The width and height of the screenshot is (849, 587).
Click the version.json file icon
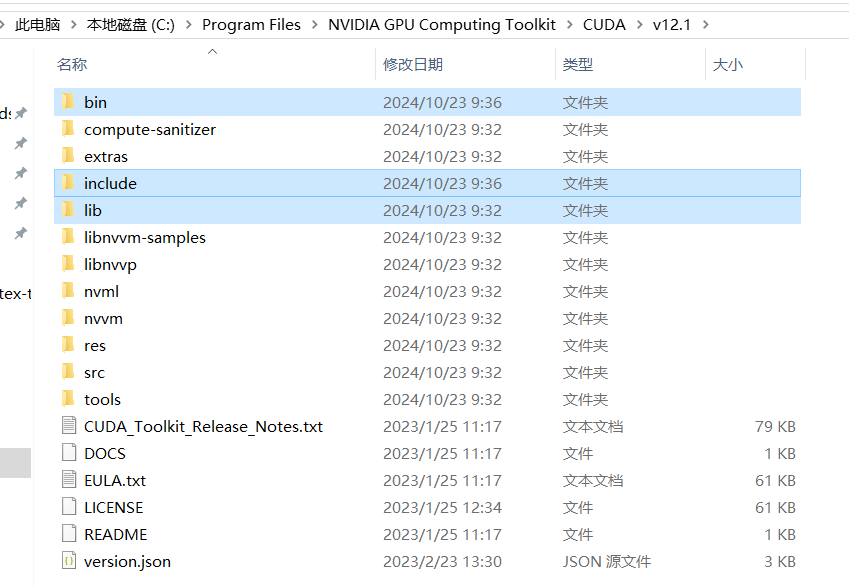[69, 561]
